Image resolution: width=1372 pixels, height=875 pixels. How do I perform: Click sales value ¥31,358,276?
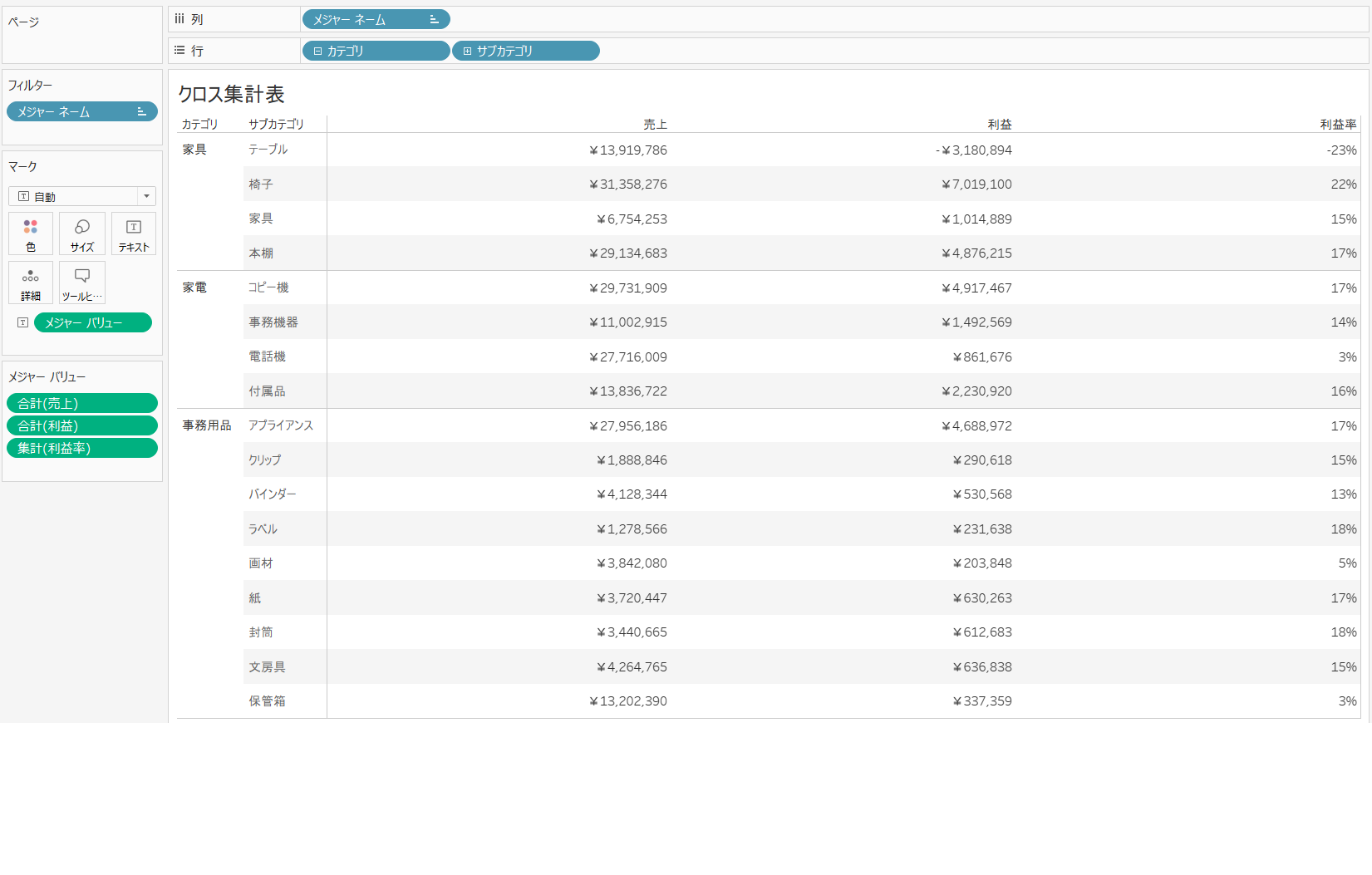(628, 184)
